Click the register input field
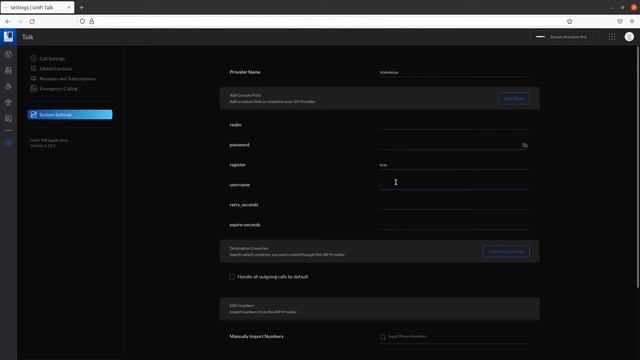The image size is (640, 360). [x=455, y=164]
